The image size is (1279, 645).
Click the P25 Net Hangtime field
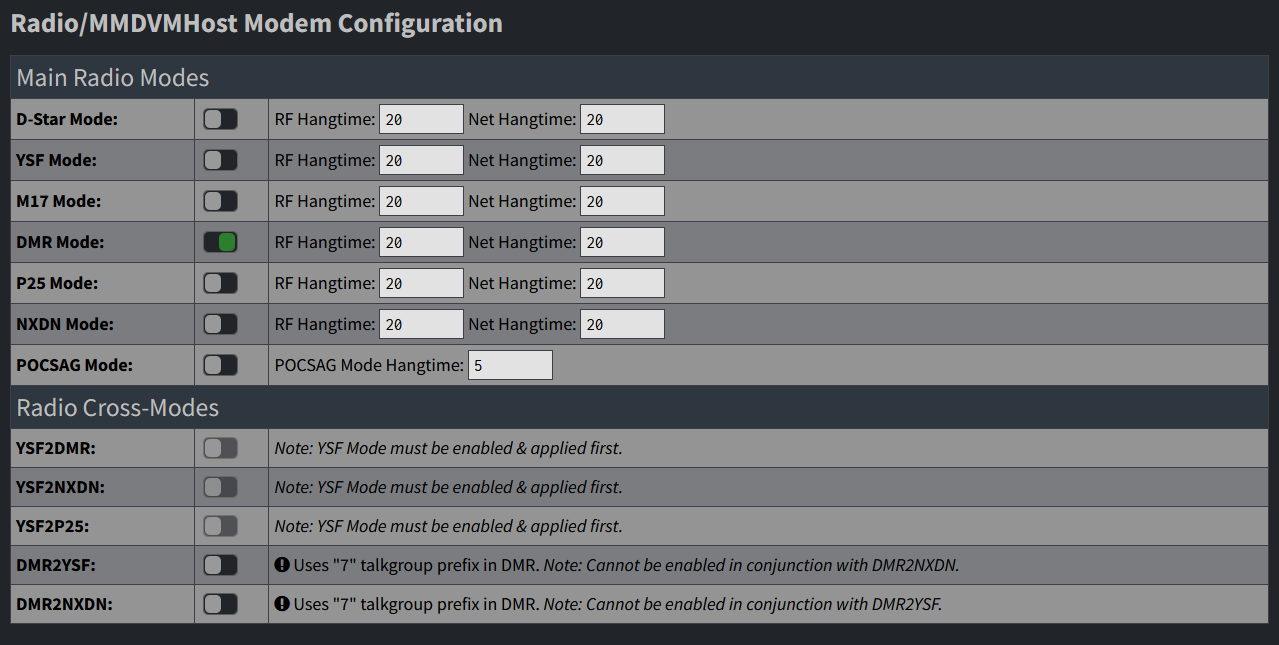(x=622, y=283)
